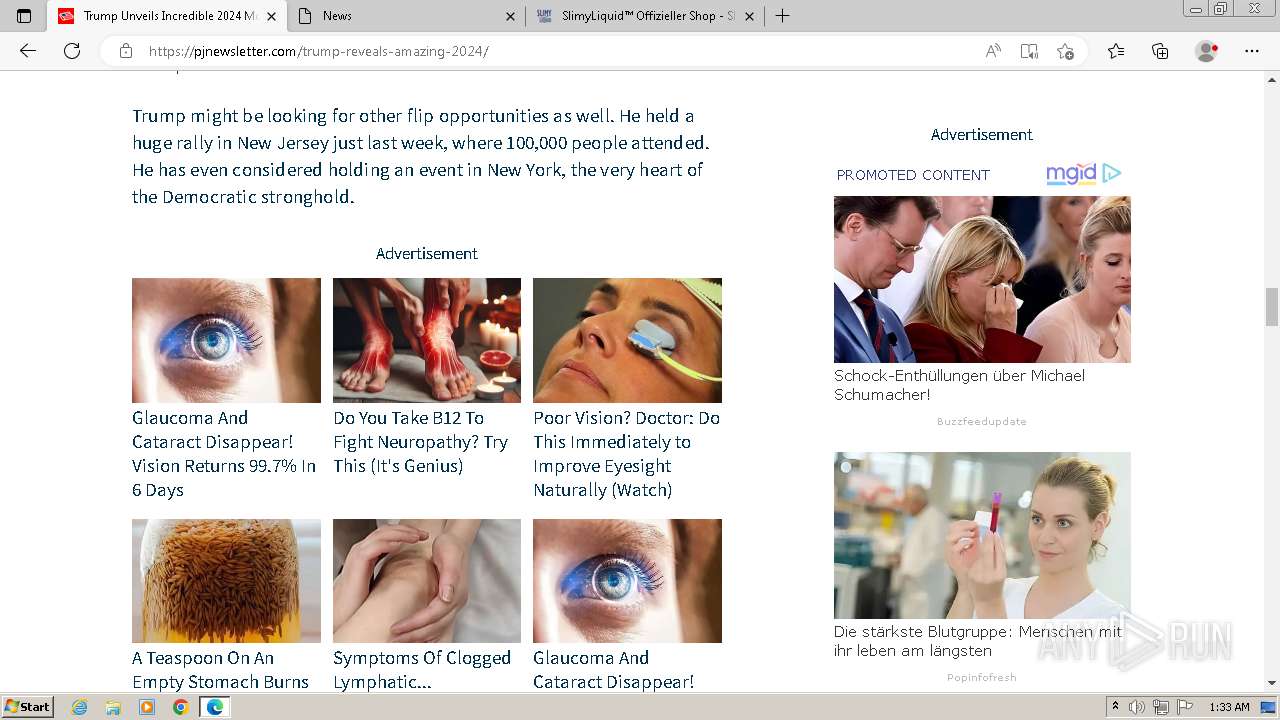The width and height of the screenshot is (1280, 720).
Task: Switch to the News tab
Action: [x=407, y=16]
